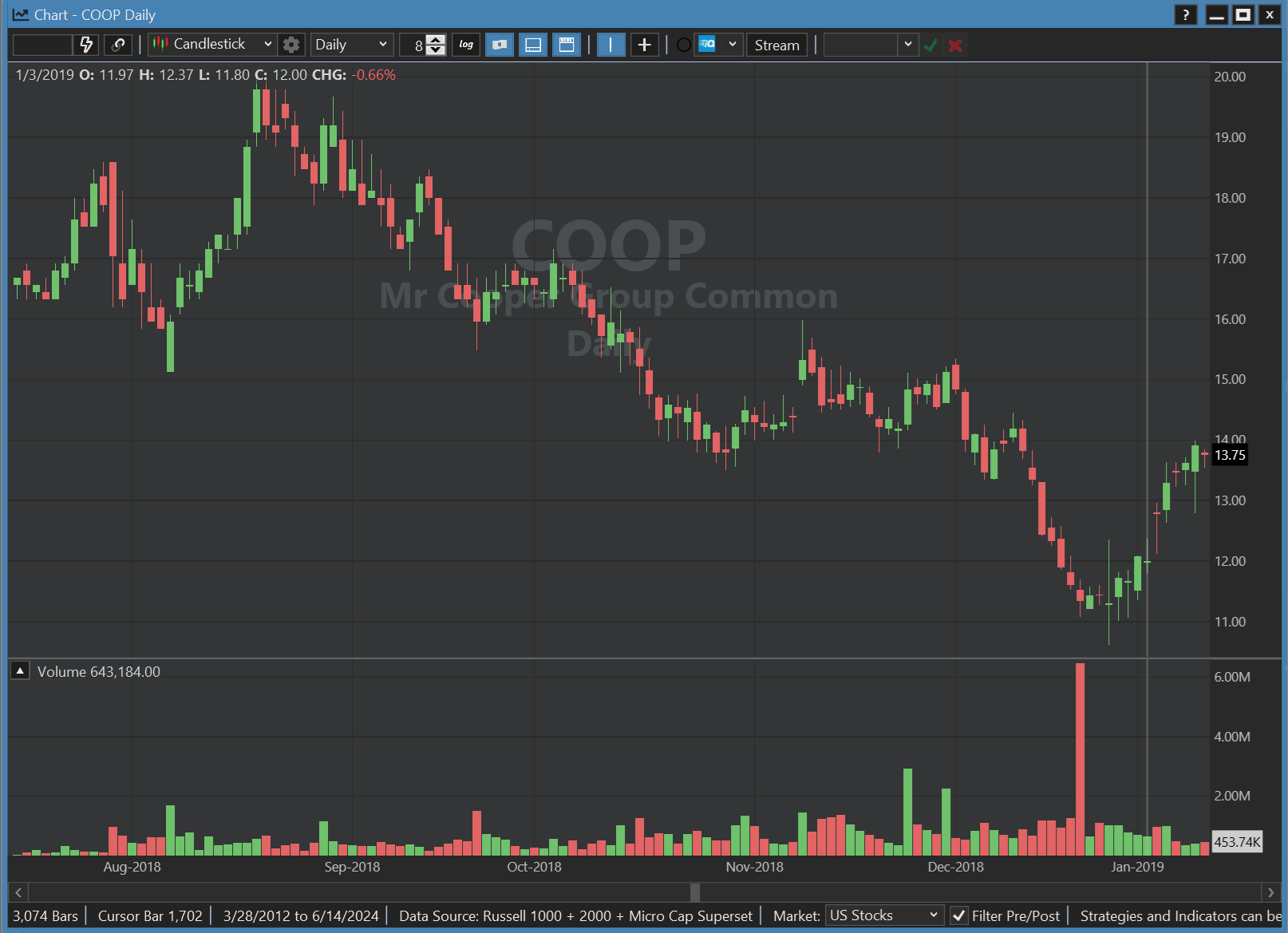Click the green checkmark apply icon

(930, 45)
